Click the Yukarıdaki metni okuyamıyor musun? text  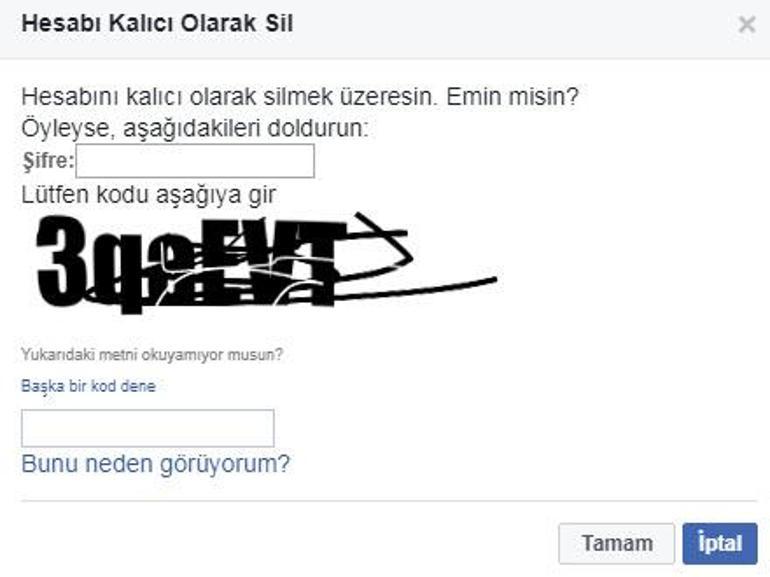tap(152, 355)
